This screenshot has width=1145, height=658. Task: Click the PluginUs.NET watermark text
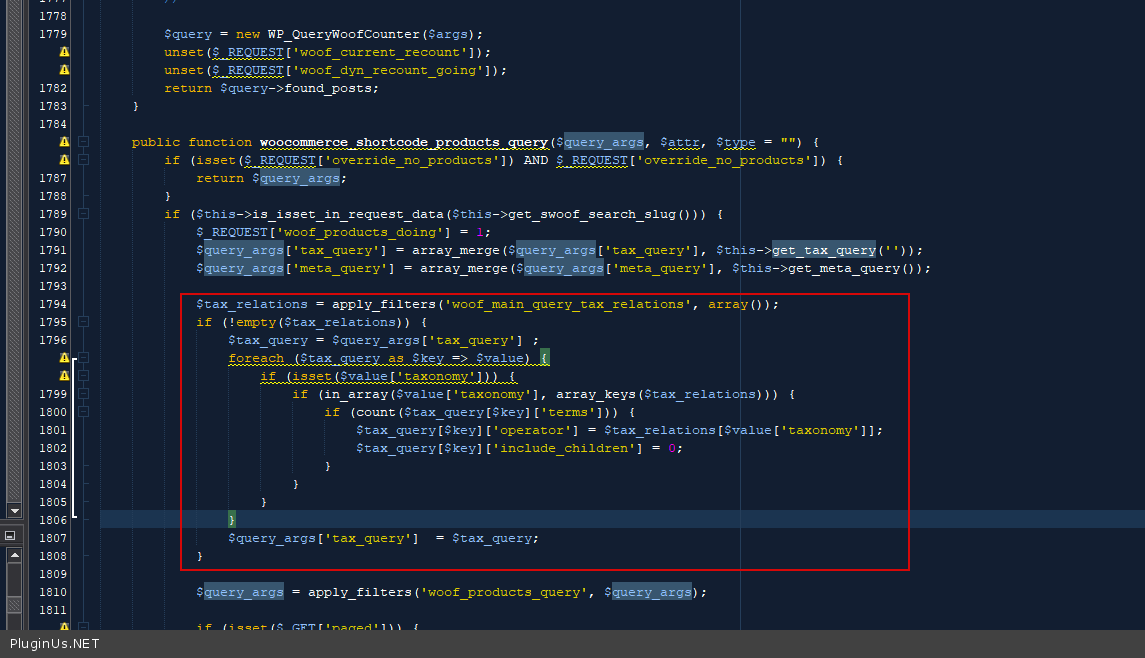[x=54, y=644]
